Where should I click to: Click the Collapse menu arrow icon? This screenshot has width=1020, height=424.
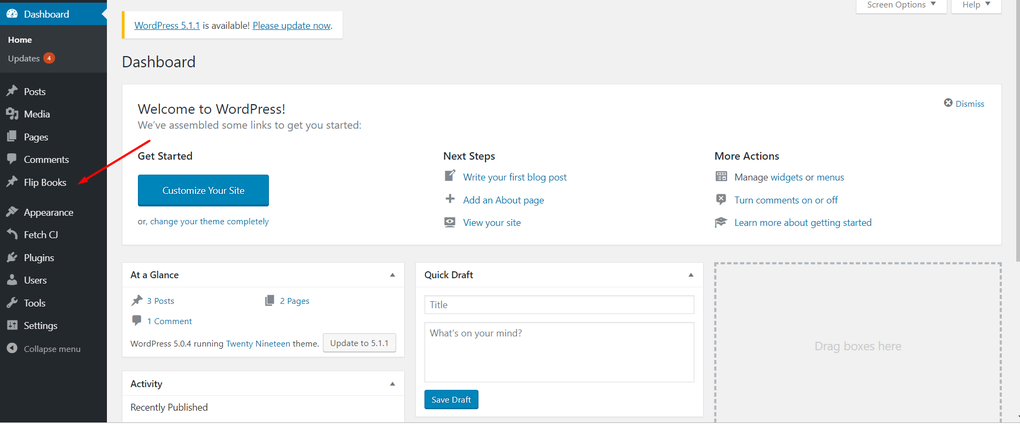[12, 348]
